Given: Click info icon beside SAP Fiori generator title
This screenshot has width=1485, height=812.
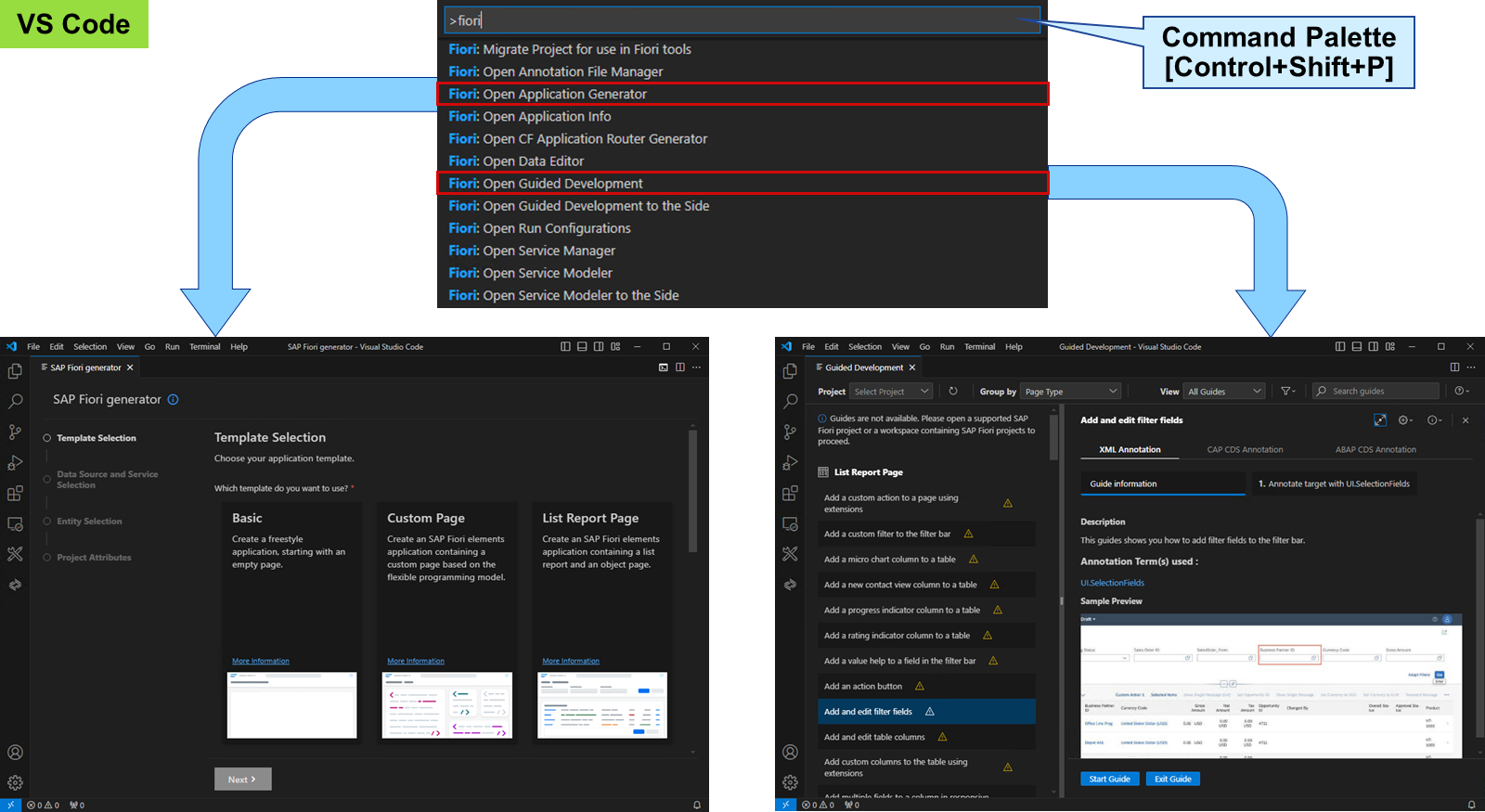Looking at the screenshot, I should pos(173,399).
